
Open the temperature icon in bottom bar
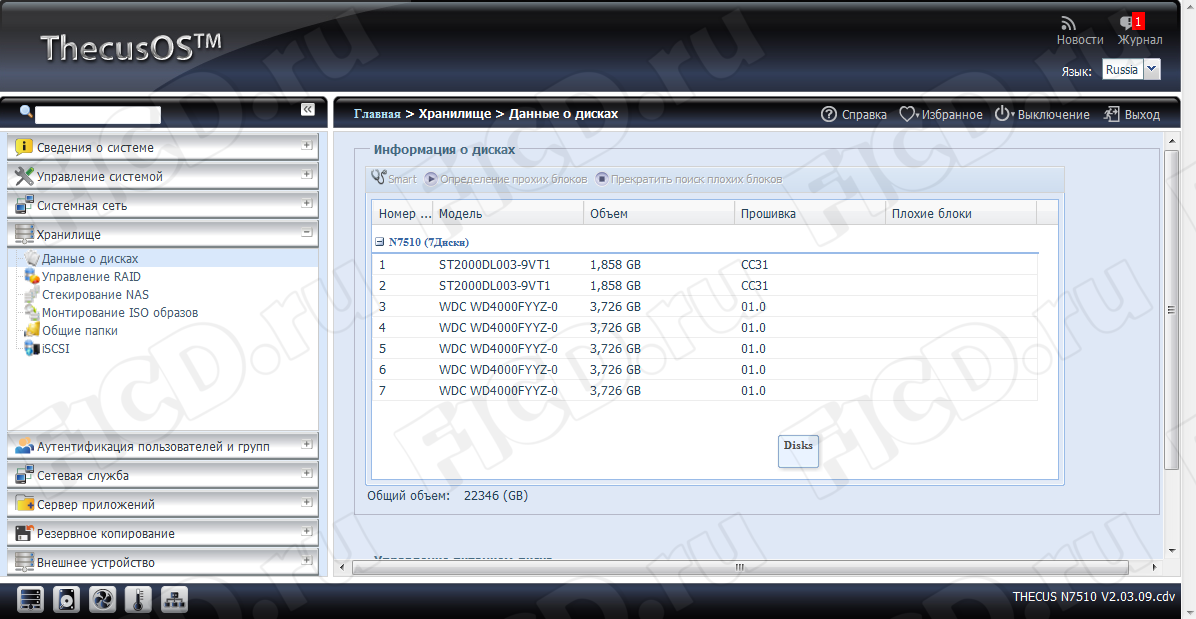coord(139,600)
